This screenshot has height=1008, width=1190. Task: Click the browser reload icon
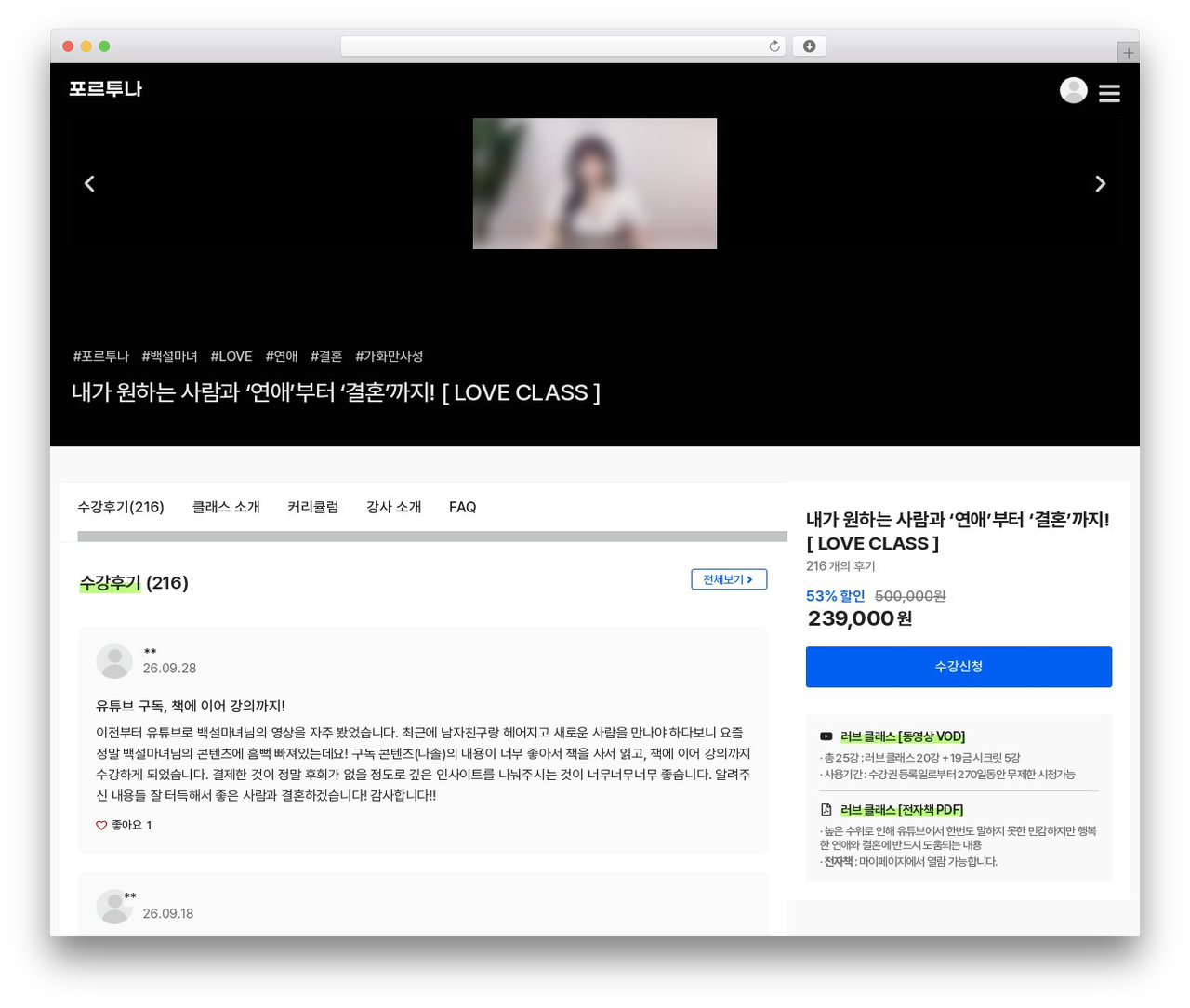click(774, 46)
